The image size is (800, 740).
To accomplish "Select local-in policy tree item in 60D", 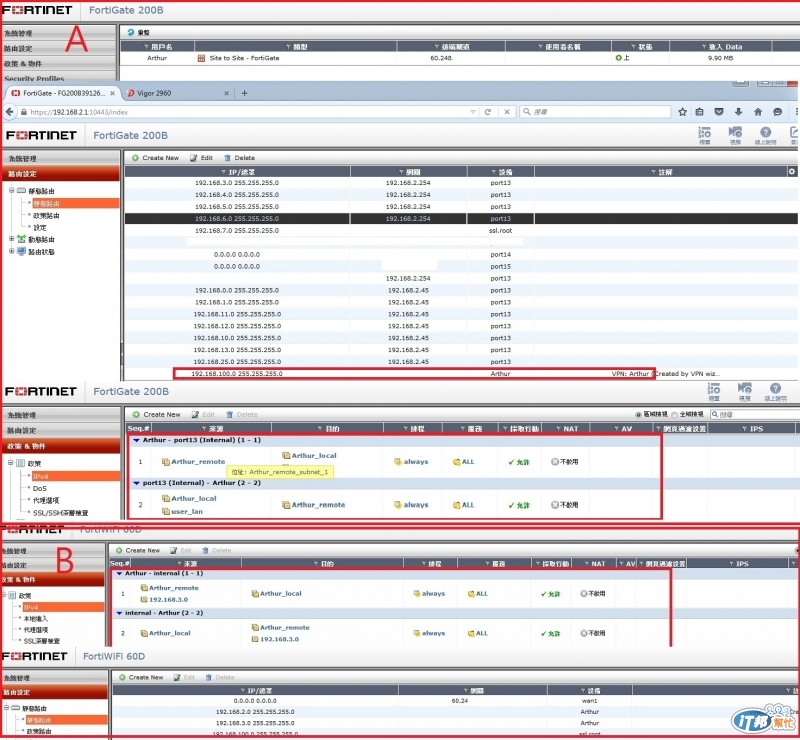I will click(35, 619).
